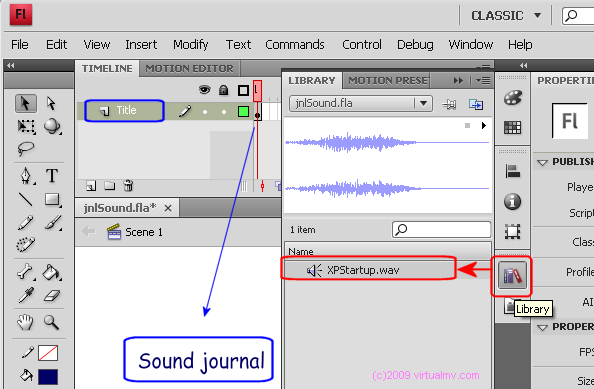Open the Transform panel icon
This screenshot has height=389, width=594.
point(513,231)
